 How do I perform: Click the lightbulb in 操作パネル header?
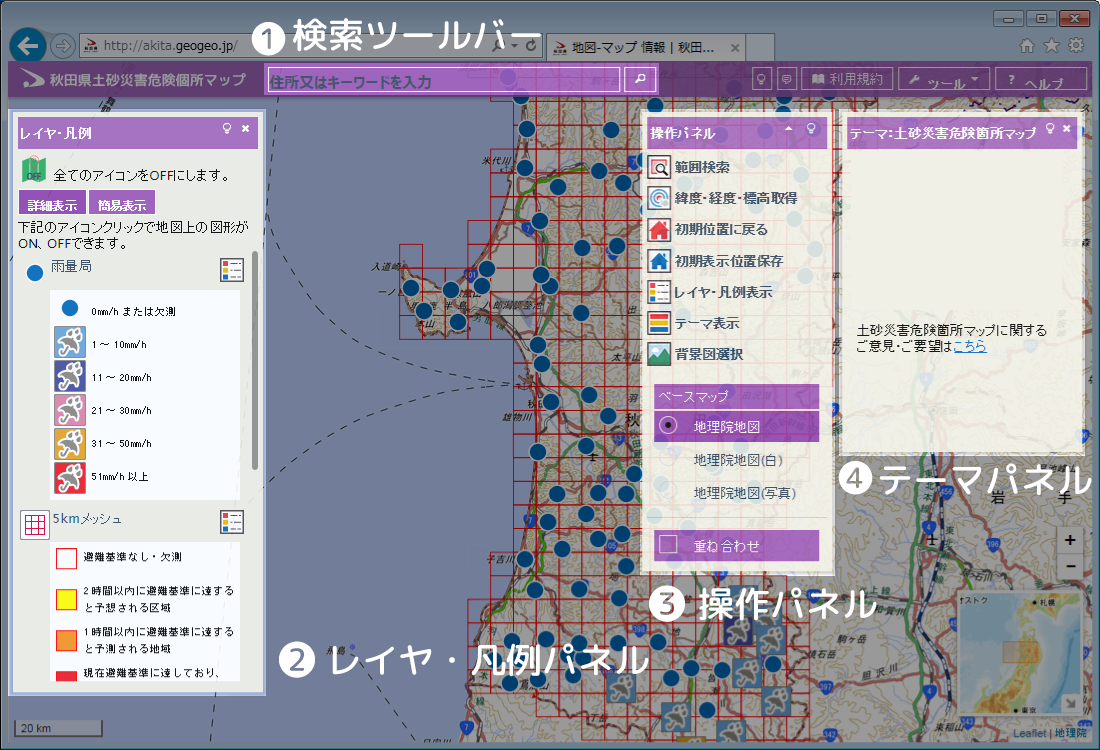point(812,128)
